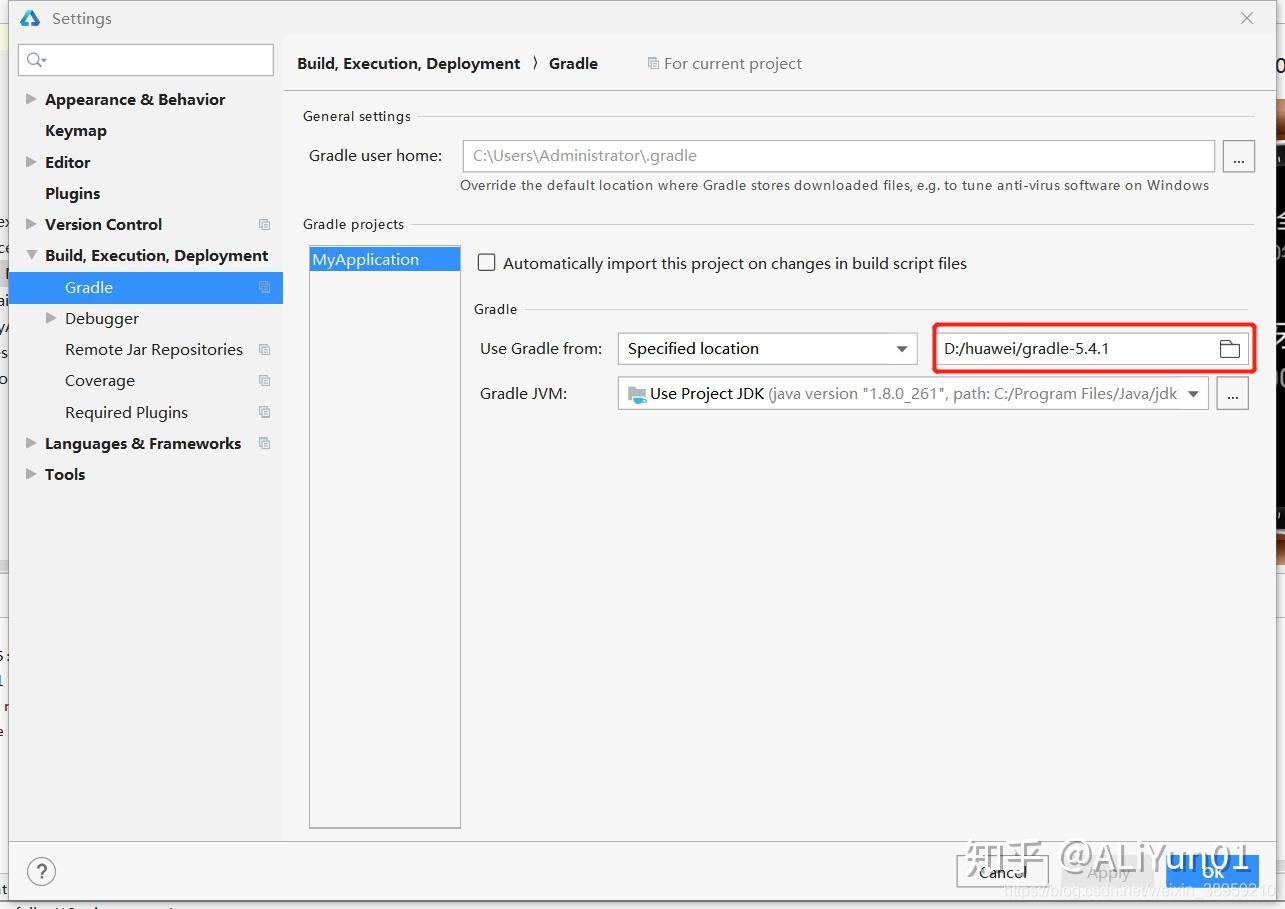Screen dimensions: 1285x909
Task: Click the Settings window app logo
Action: pyautogui.click(x=30, y=18)
